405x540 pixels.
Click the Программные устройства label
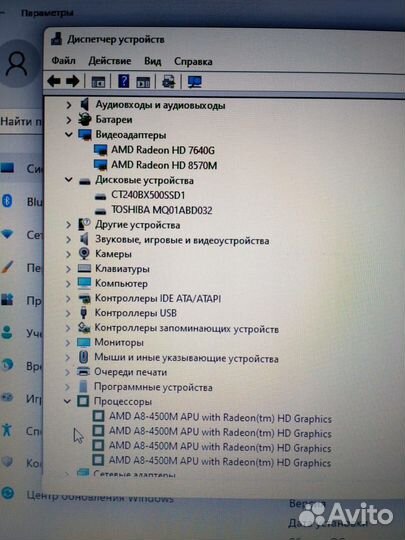click(153, 387)
